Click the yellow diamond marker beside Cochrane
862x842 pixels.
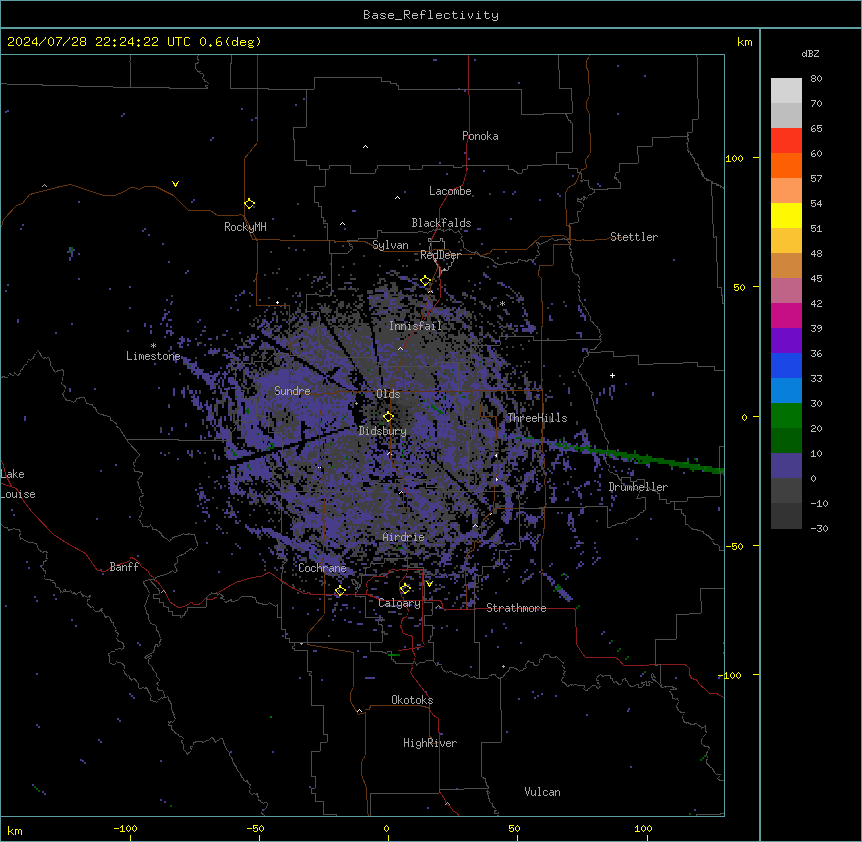[x=340, y=591]
